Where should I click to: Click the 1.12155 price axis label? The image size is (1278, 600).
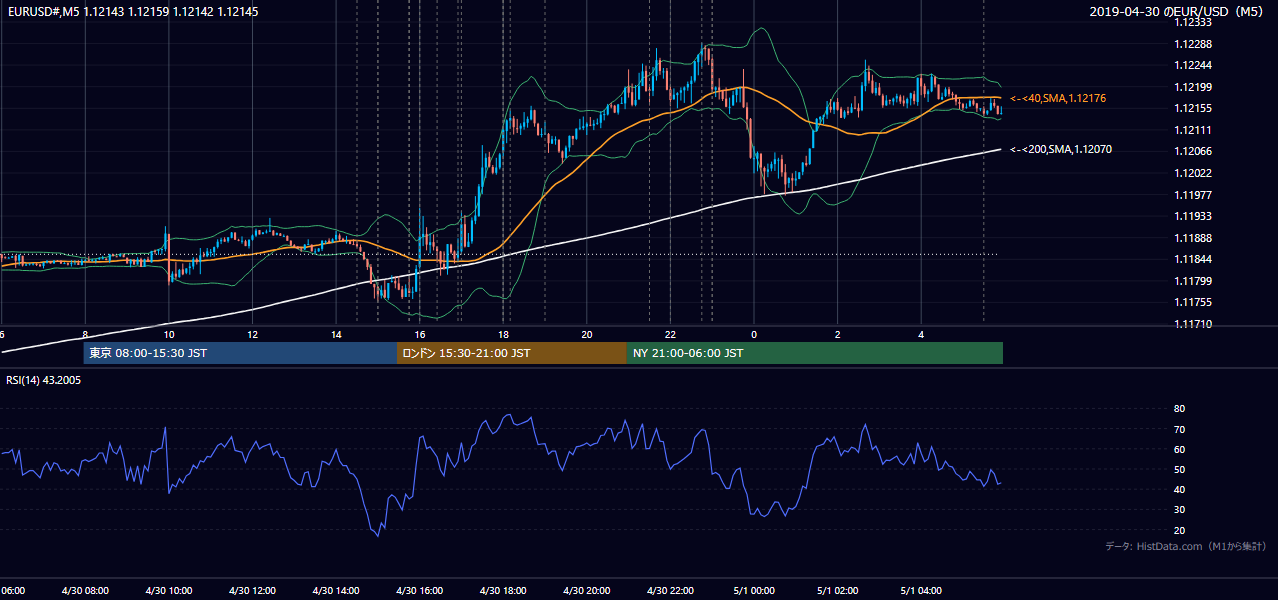coord(1193,108)
